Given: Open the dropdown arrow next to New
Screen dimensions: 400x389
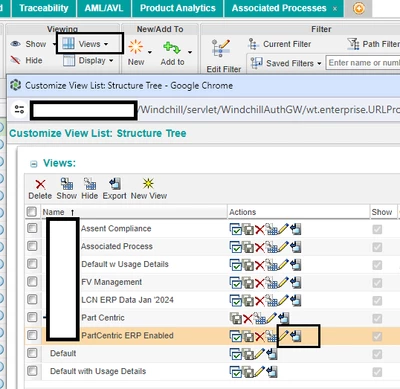Looking at the screenshot, I should pos(150,52).
